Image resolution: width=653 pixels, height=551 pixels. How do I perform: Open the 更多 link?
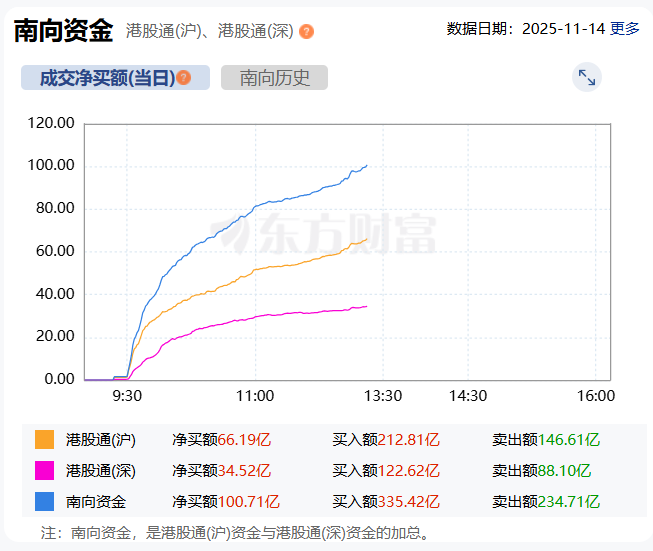tap(625, 29)
